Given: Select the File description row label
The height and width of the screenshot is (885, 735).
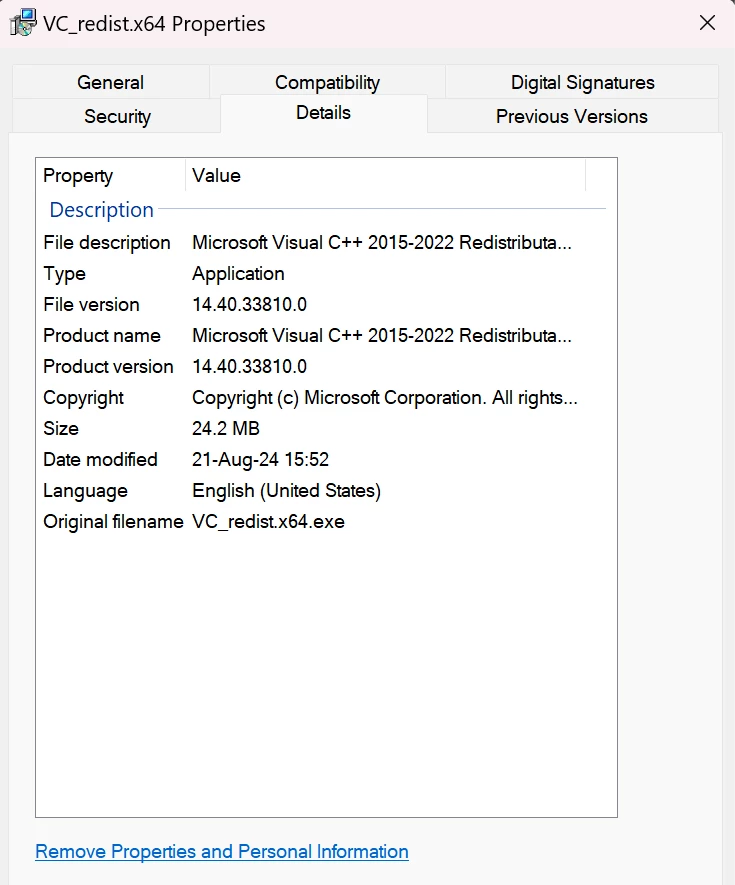Looking at the screenshot, I should click(x=107, y=243).
